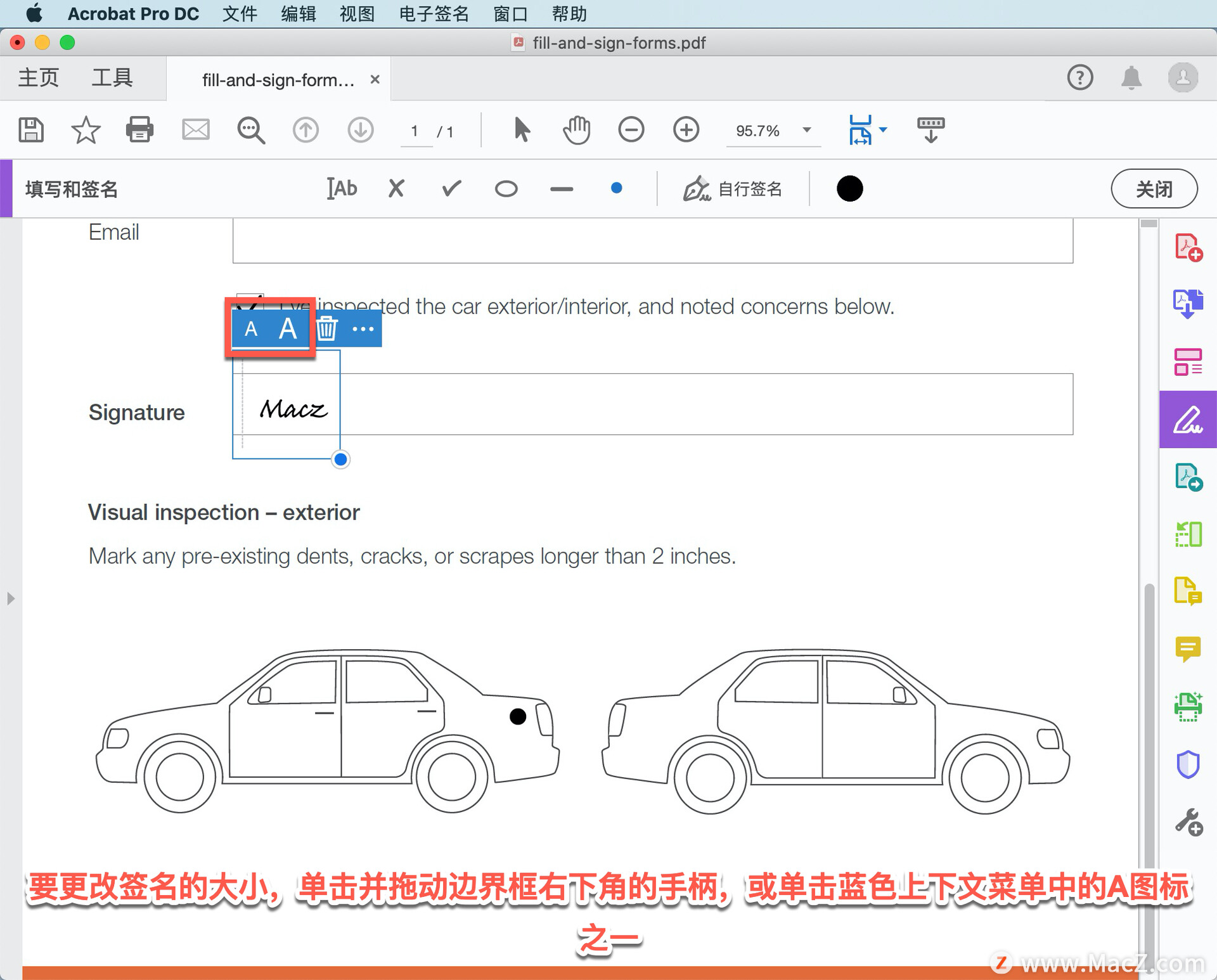1217x980 pixels.
Task: Open the Protect shield tool
Action: click(x=1188, y=764)
